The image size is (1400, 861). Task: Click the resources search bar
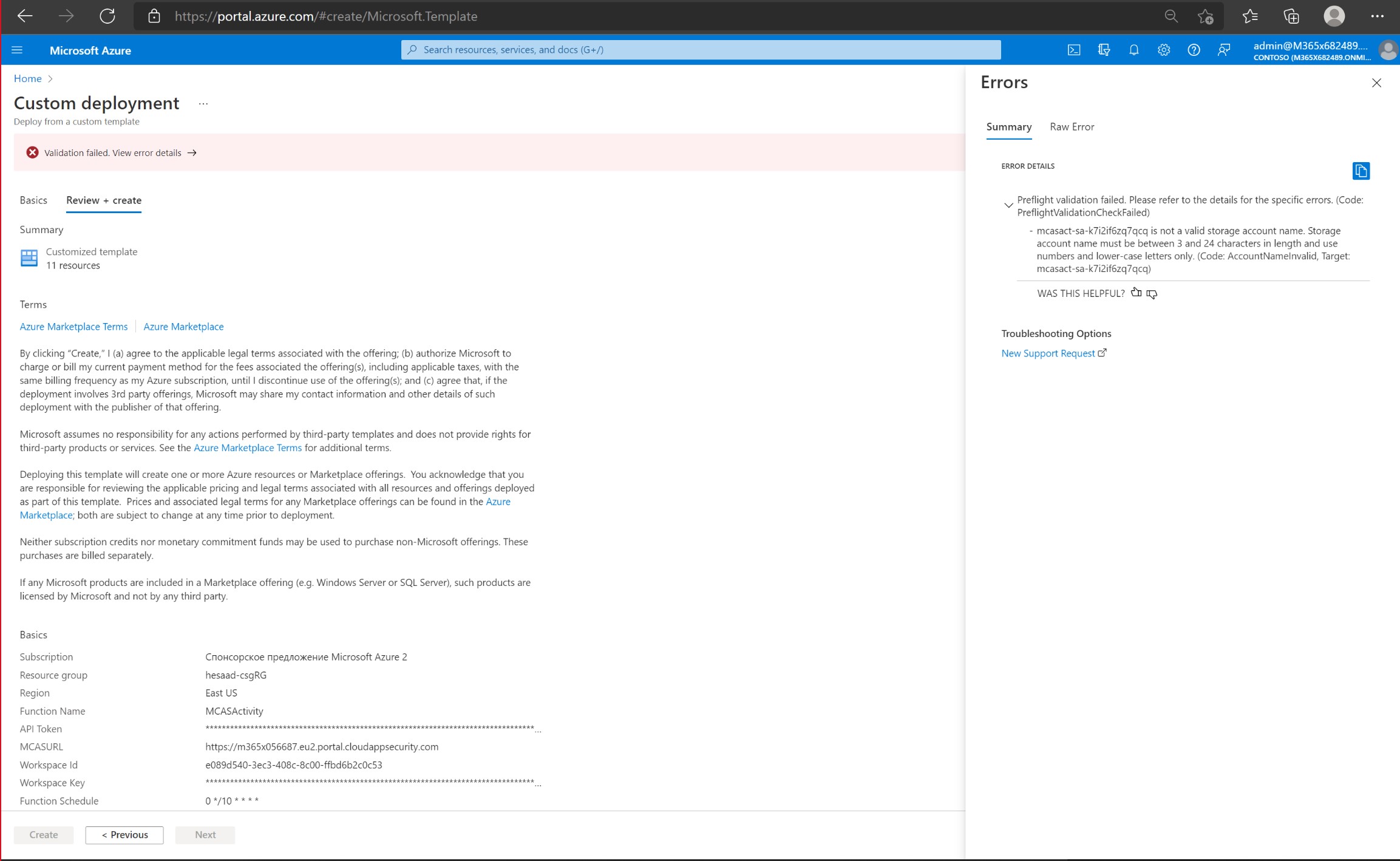click(698, 49)
